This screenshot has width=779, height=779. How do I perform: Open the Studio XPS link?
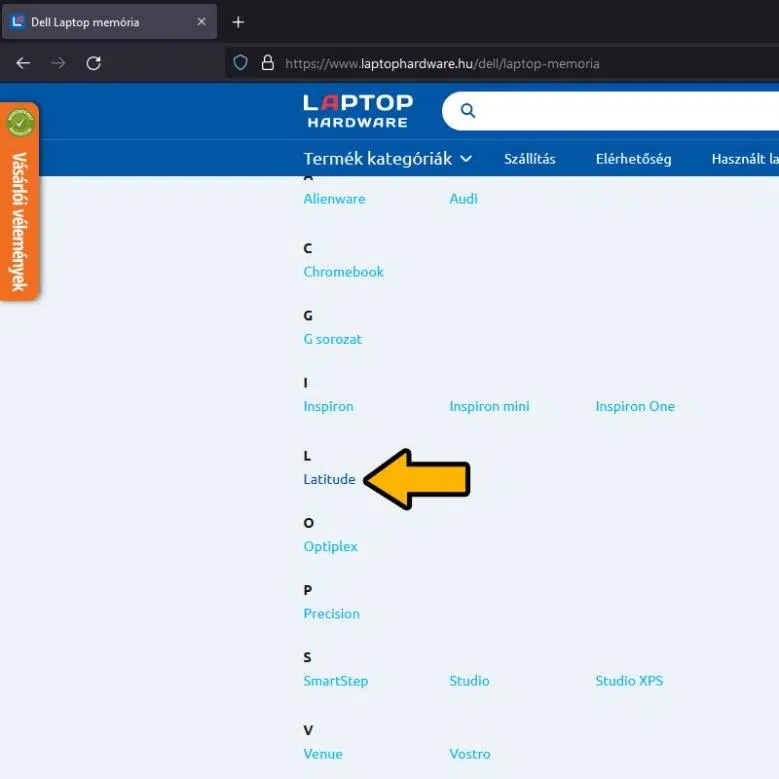pyautogui.click(x=629, y=681)
